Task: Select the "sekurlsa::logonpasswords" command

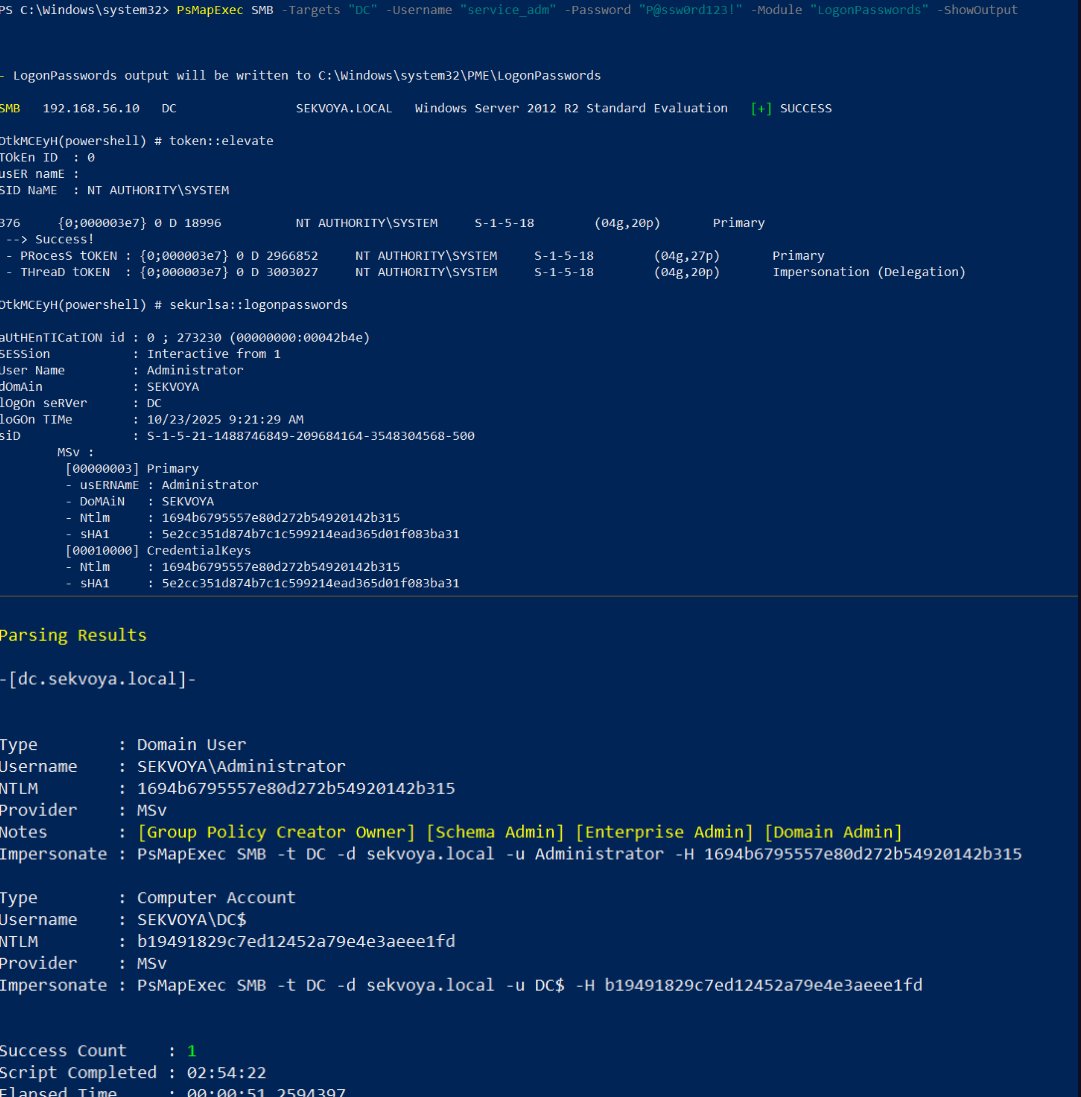Action: (x=258, y=305)
